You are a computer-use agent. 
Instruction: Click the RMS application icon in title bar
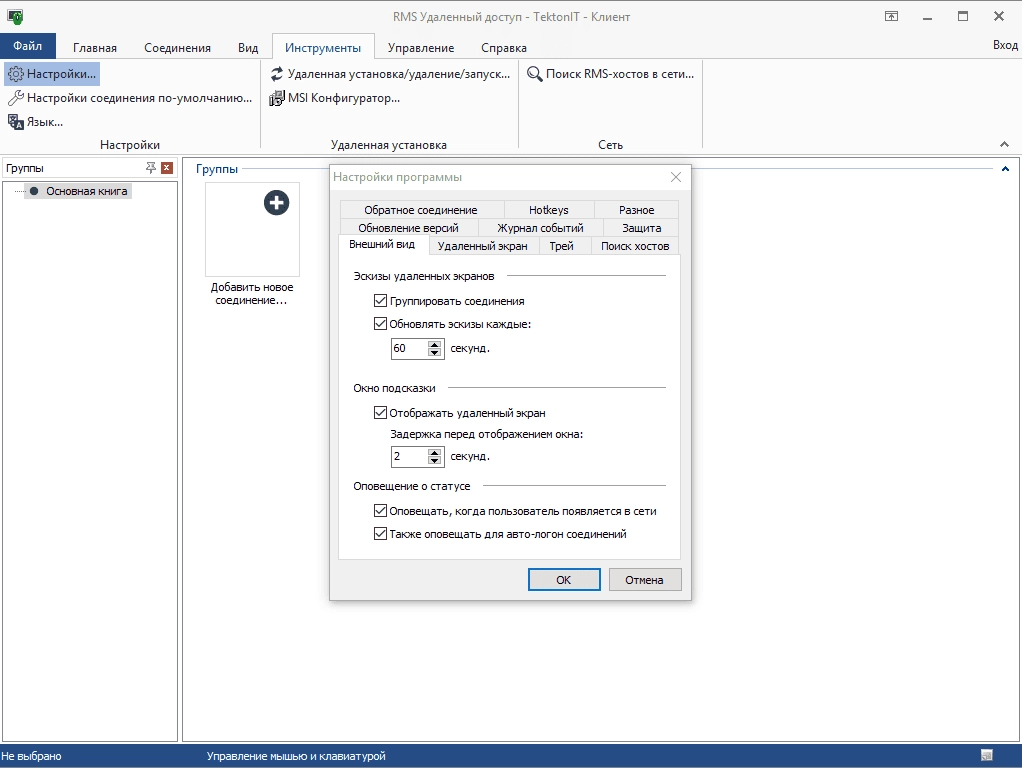(15, 16)
